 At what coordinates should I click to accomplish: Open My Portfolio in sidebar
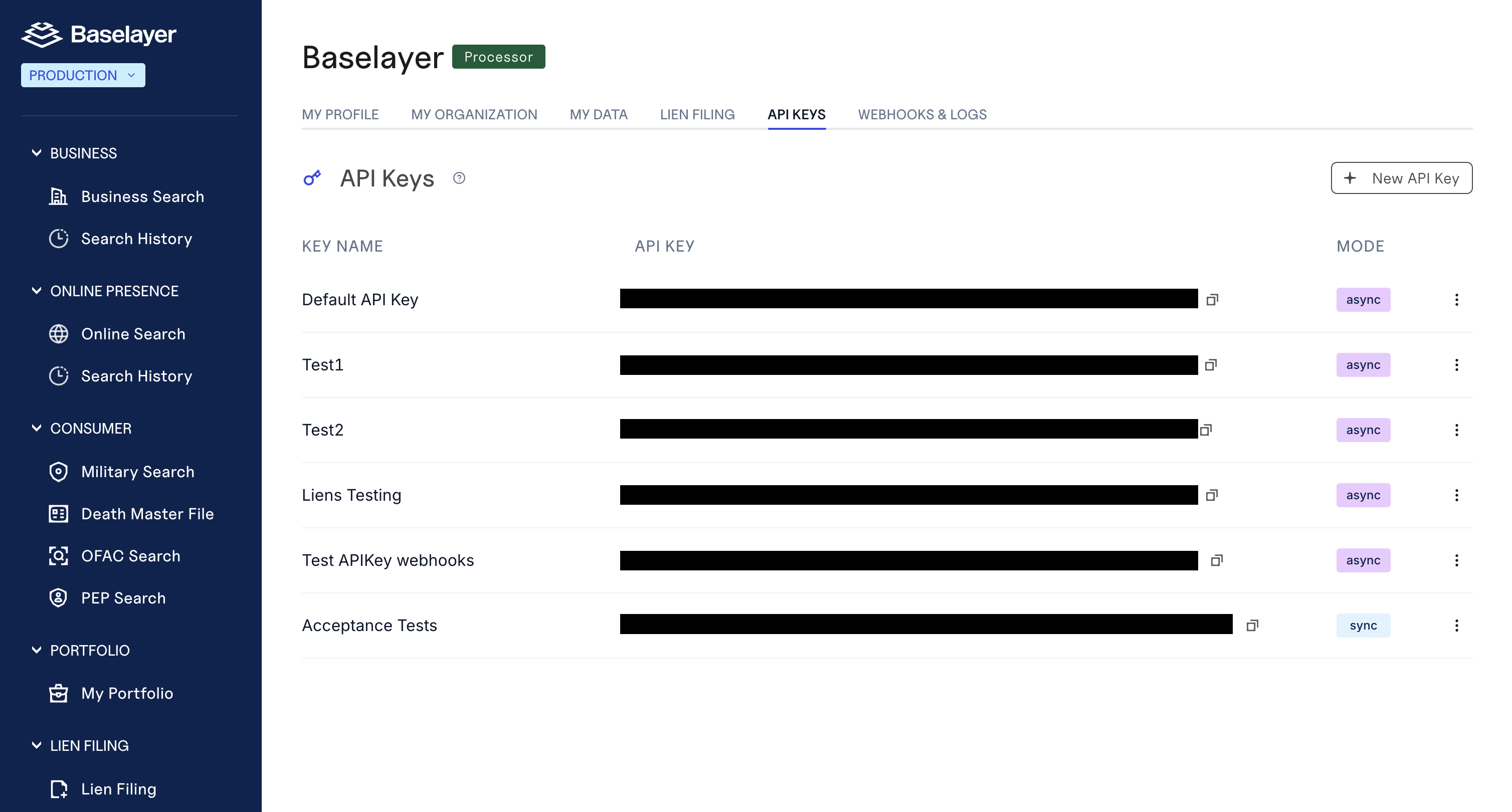coord(127,694)
